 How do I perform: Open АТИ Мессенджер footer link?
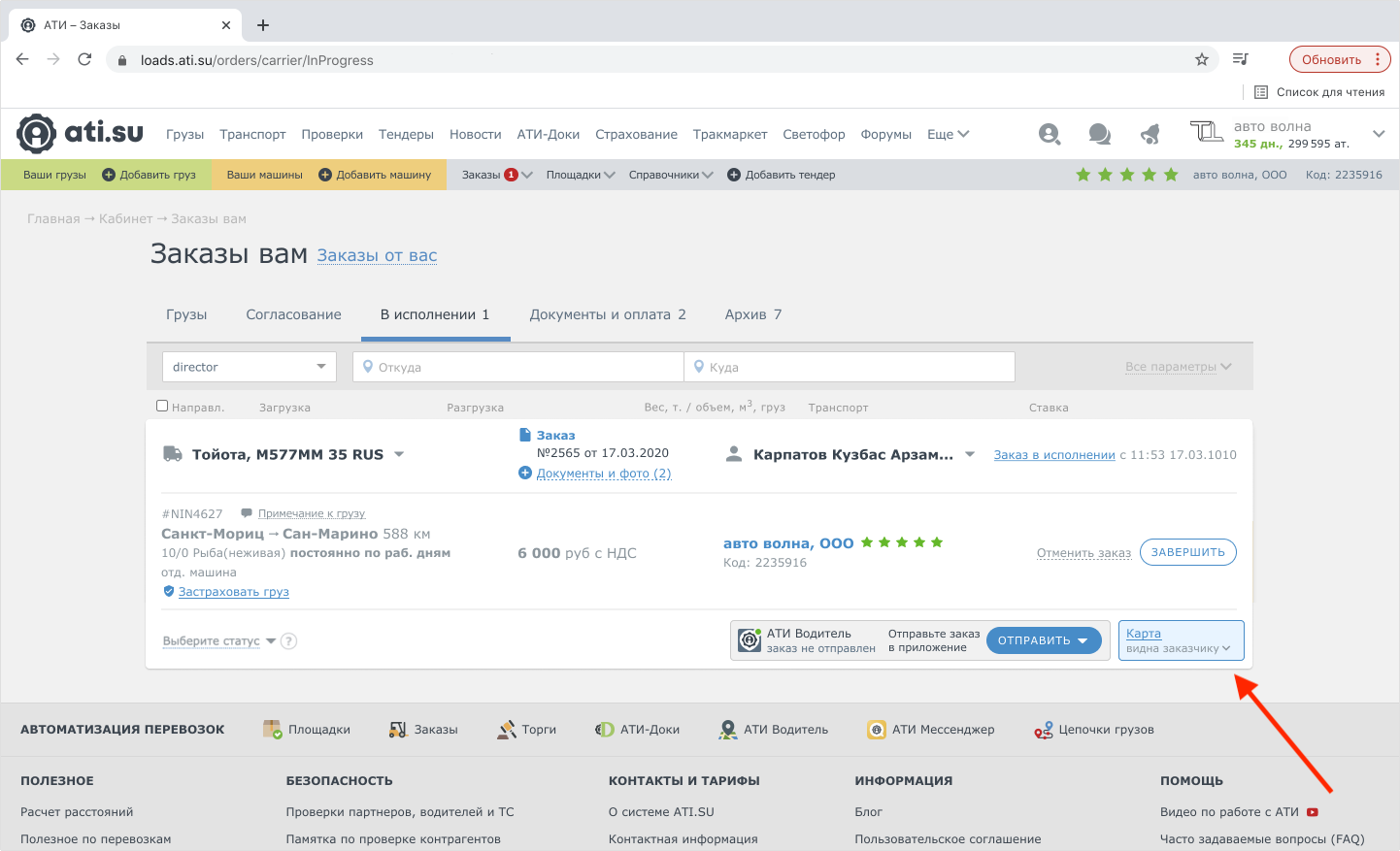pos(931,730)
